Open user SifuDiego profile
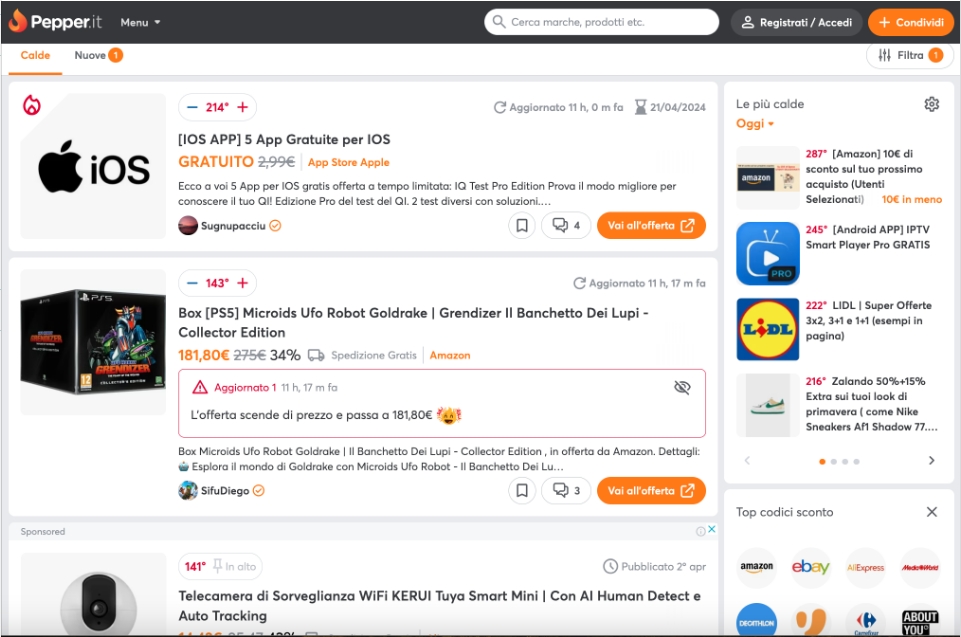The width and height of the screenshot is (961, 637). tap(221, 490)
